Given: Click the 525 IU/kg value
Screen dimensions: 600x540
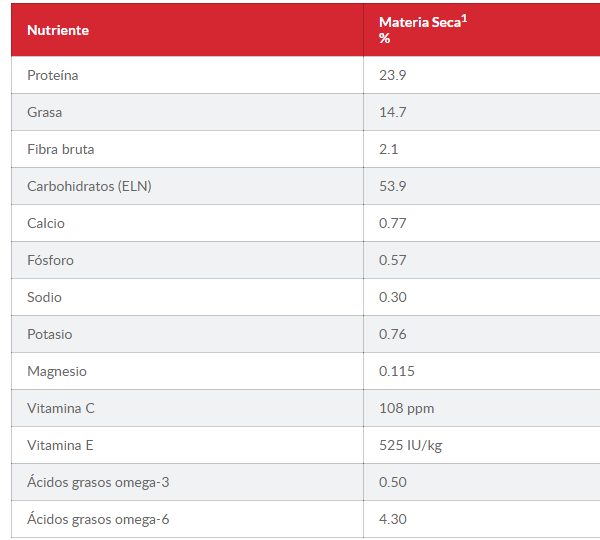Looking at the screenshot, I should 410,445.
